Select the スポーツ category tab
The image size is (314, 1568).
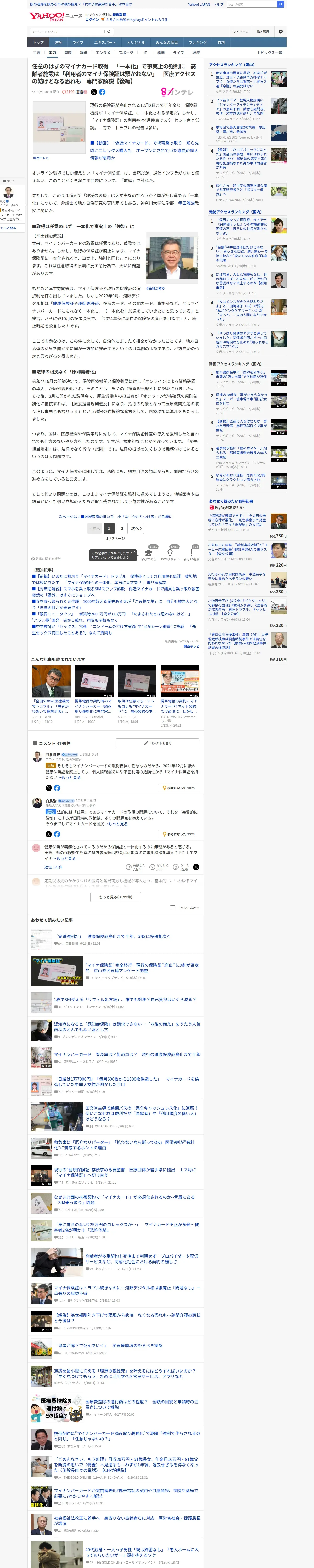point(126,53)
